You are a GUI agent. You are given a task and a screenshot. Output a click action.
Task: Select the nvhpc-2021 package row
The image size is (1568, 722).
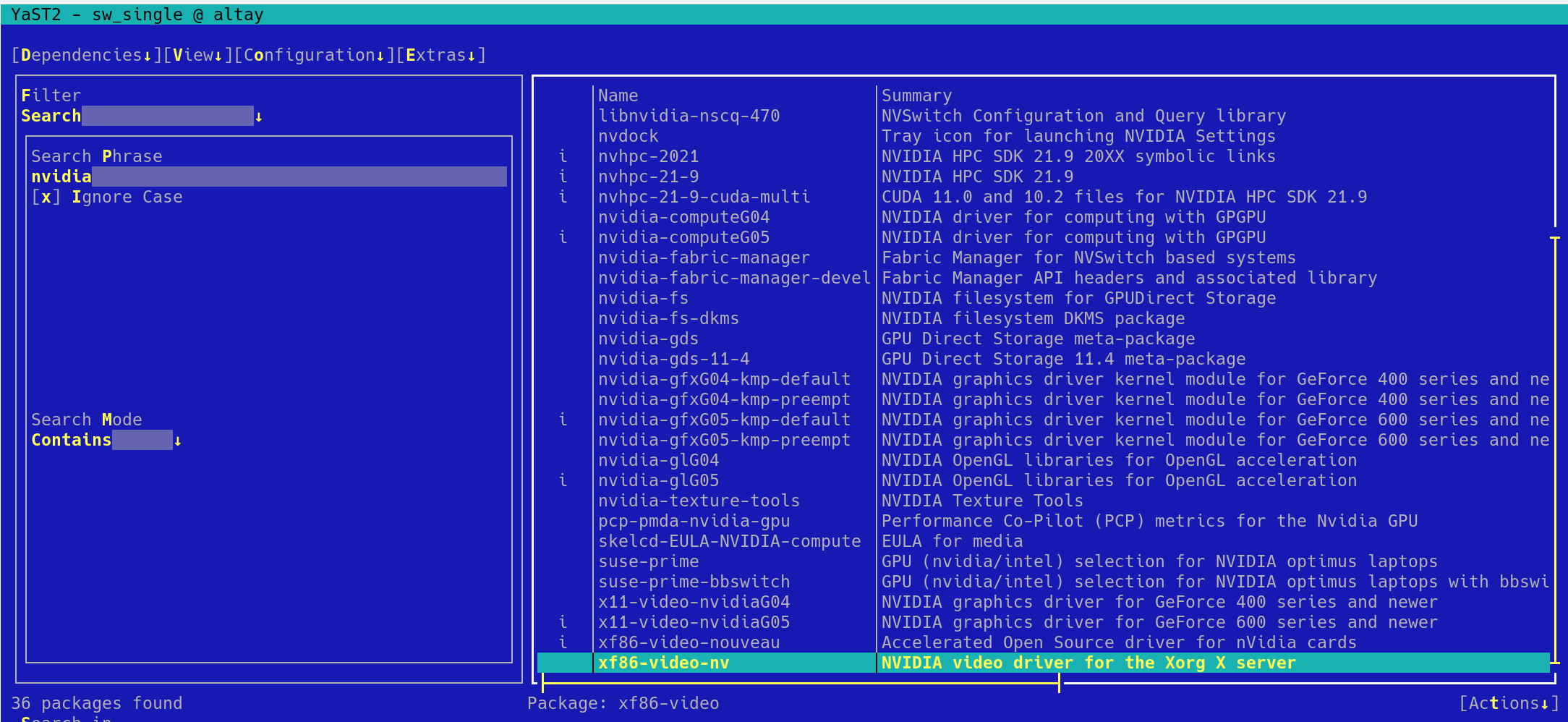point(1043,156)
